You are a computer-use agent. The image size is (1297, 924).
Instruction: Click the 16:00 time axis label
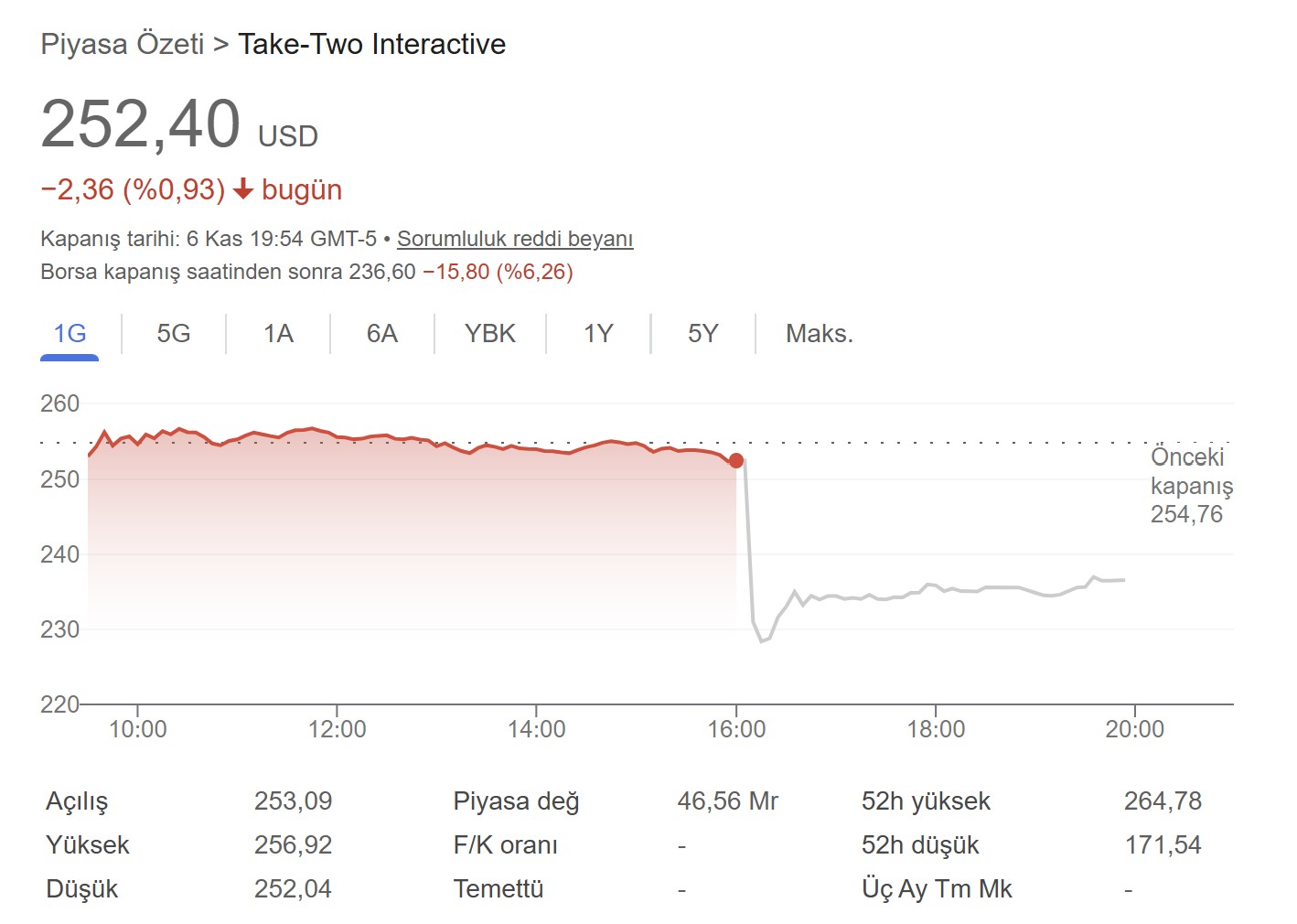coord(736,729)
